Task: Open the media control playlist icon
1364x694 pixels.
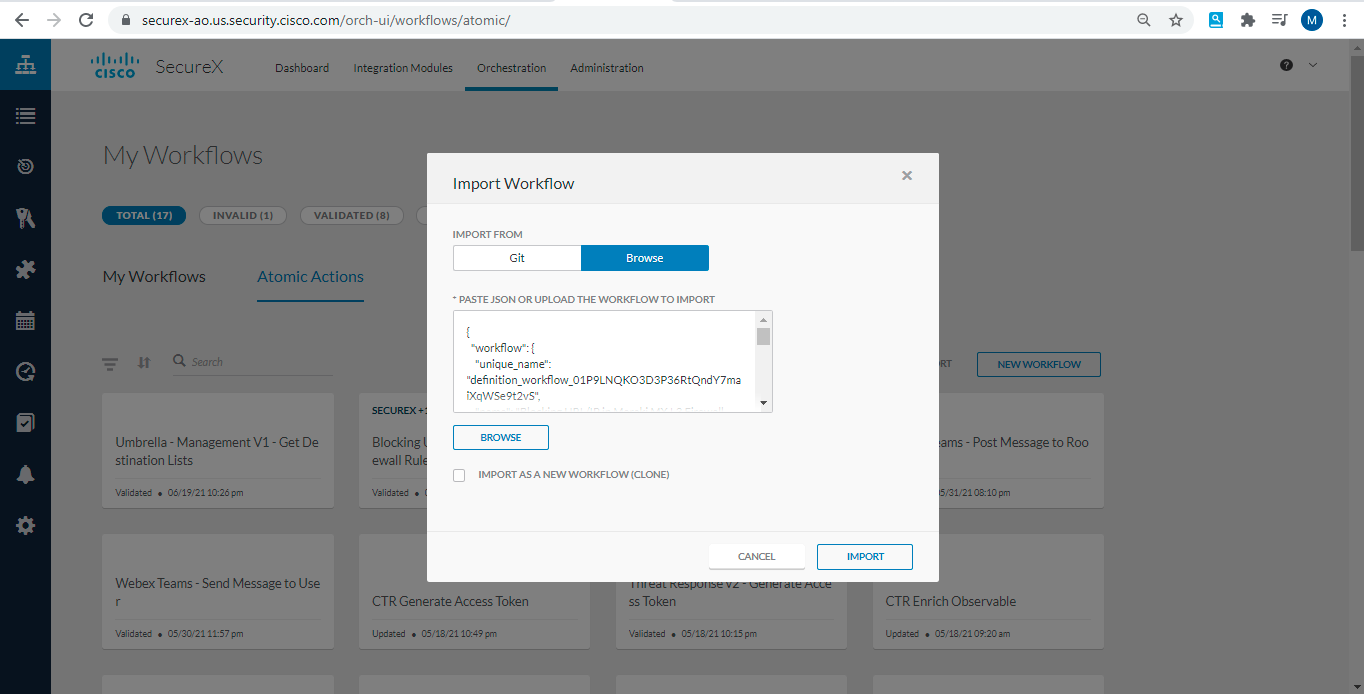Action: (1279, 20)
